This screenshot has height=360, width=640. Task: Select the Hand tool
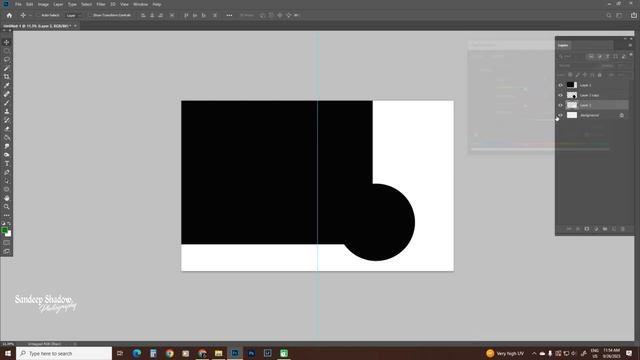(7, 198)
